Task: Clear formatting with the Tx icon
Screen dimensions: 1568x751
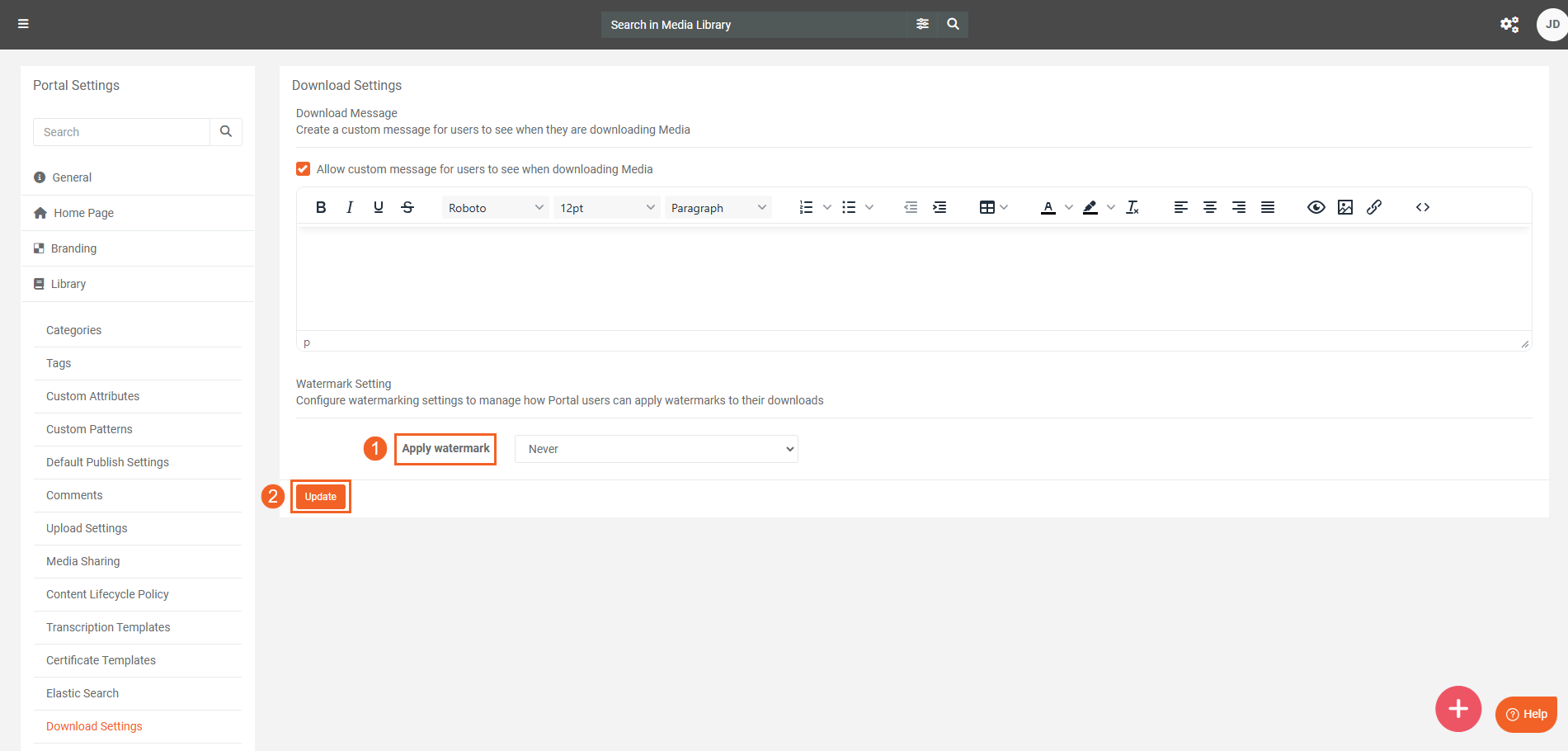Action: [1132, 207]
